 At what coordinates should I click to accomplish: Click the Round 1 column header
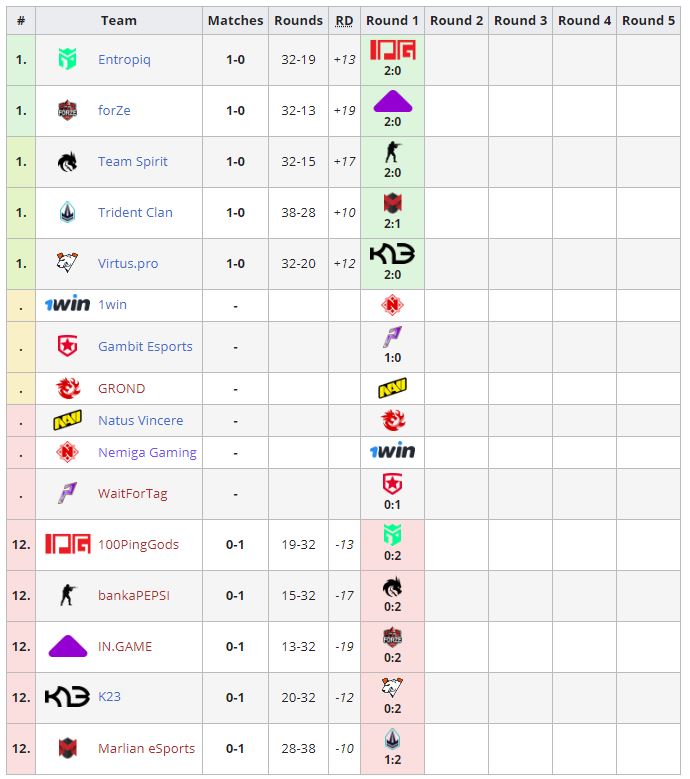coord(392,20)
